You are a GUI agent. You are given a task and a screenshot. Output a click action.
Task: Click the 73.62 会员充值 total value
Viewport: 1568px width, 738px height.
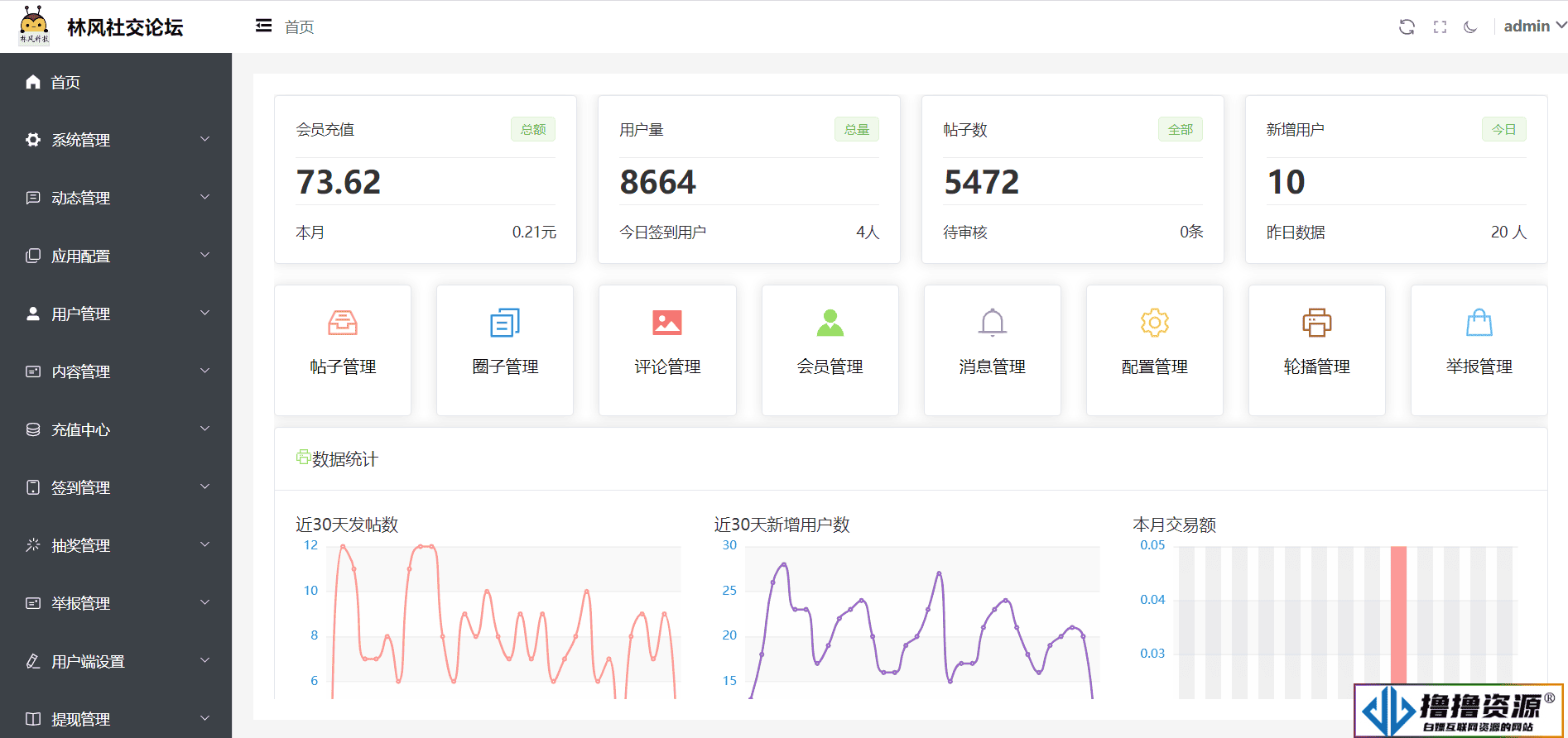[x=339, y=182]
